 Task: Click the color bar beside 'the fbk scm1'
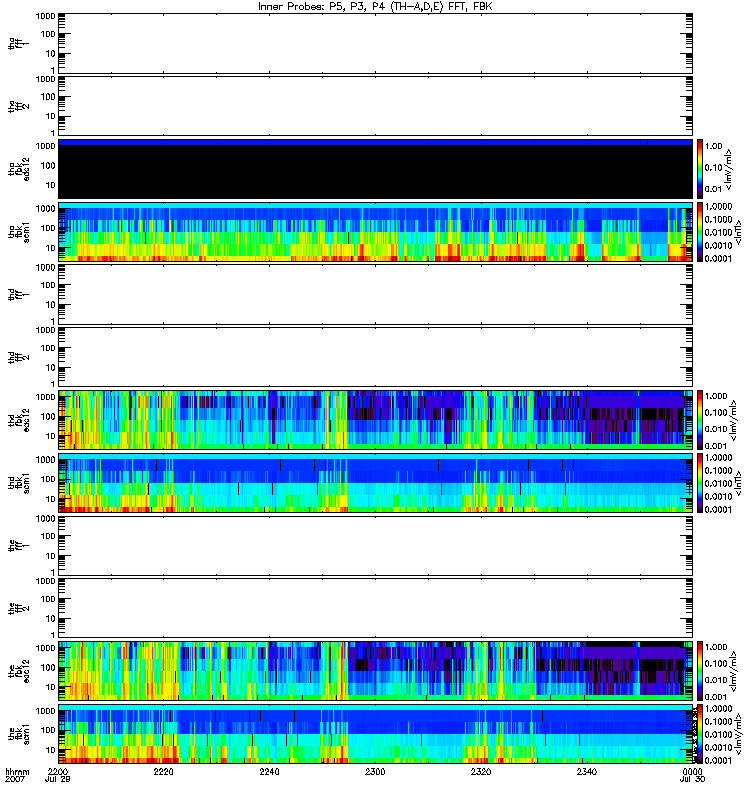700,734
